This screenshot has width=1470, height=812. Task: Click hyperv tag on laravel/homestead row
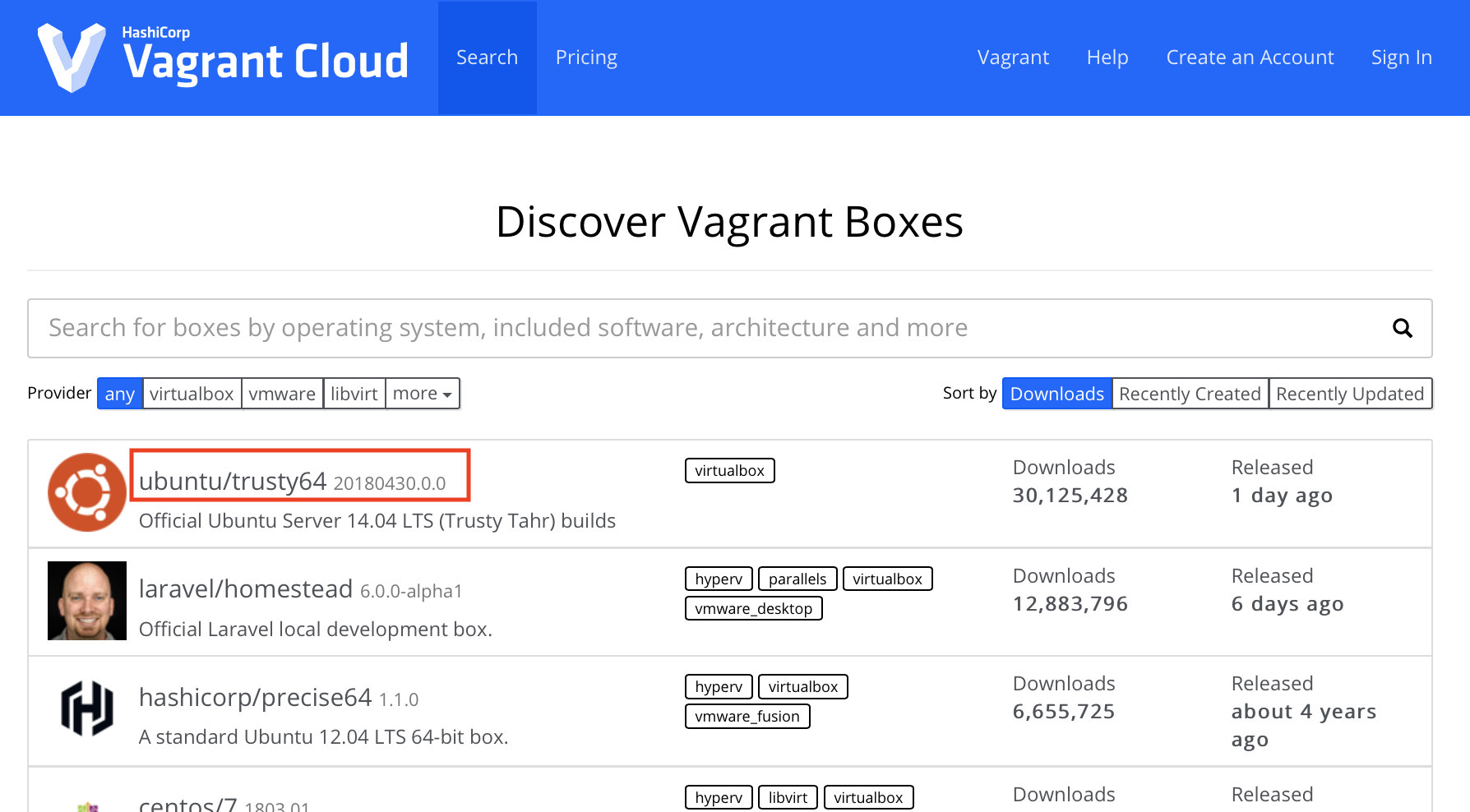[719, 579]
